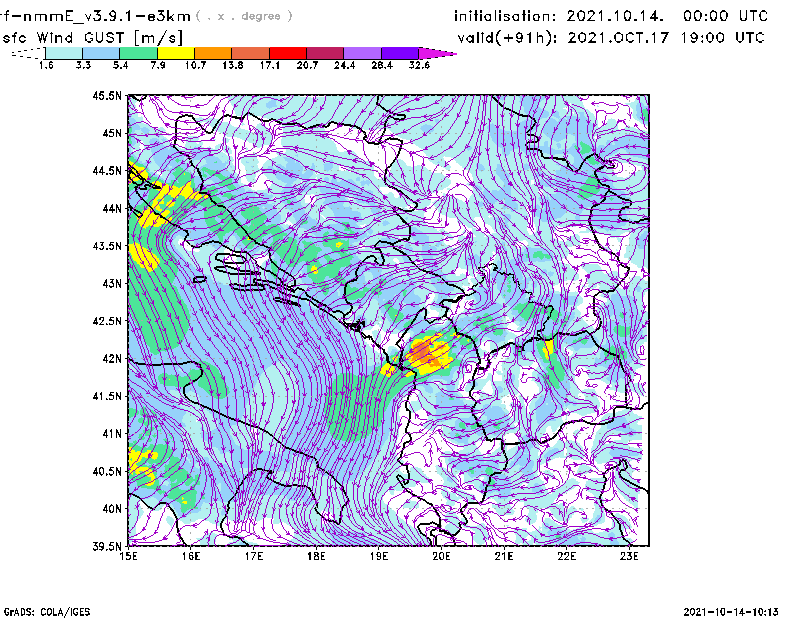The width and height of the screenshot is (800, 618).
Task: Click the light purple legend swatch (24.4–28.4)
Action: pyautogui.click(x=363, y=53)
